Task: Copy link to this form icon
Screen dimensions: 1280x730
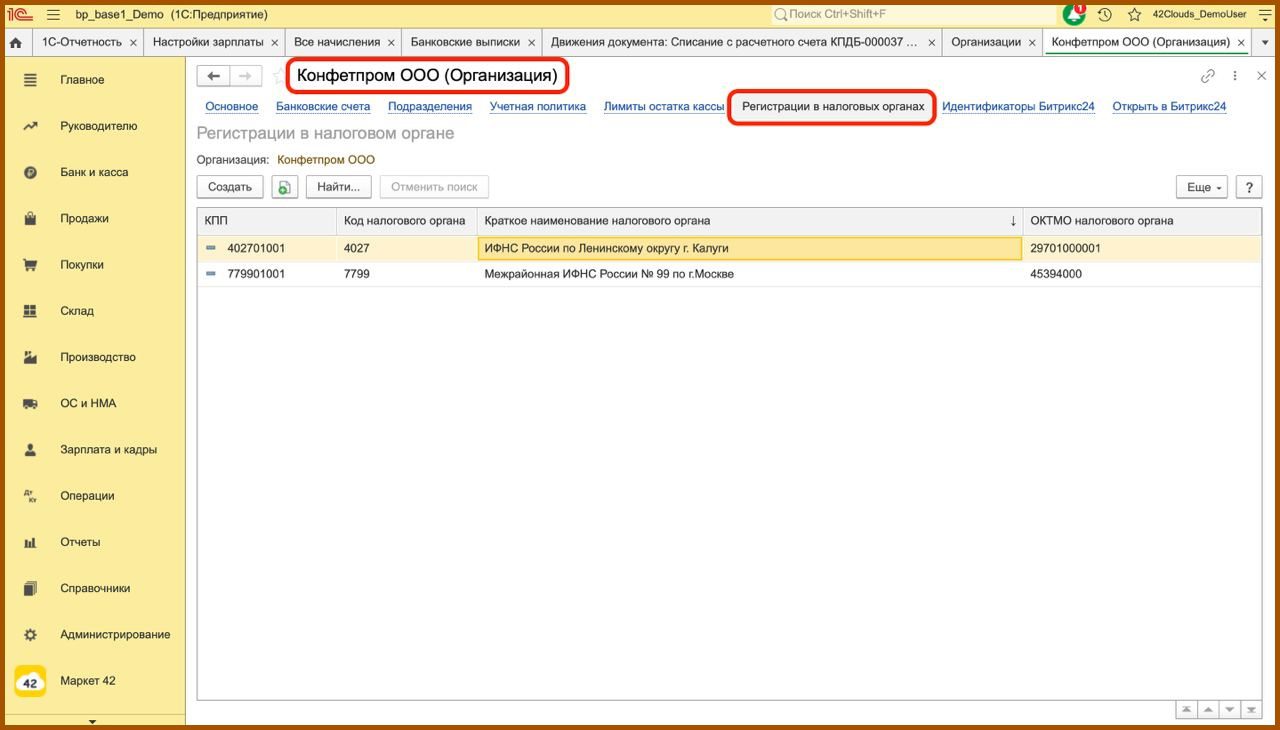Action: [1208, 76]
